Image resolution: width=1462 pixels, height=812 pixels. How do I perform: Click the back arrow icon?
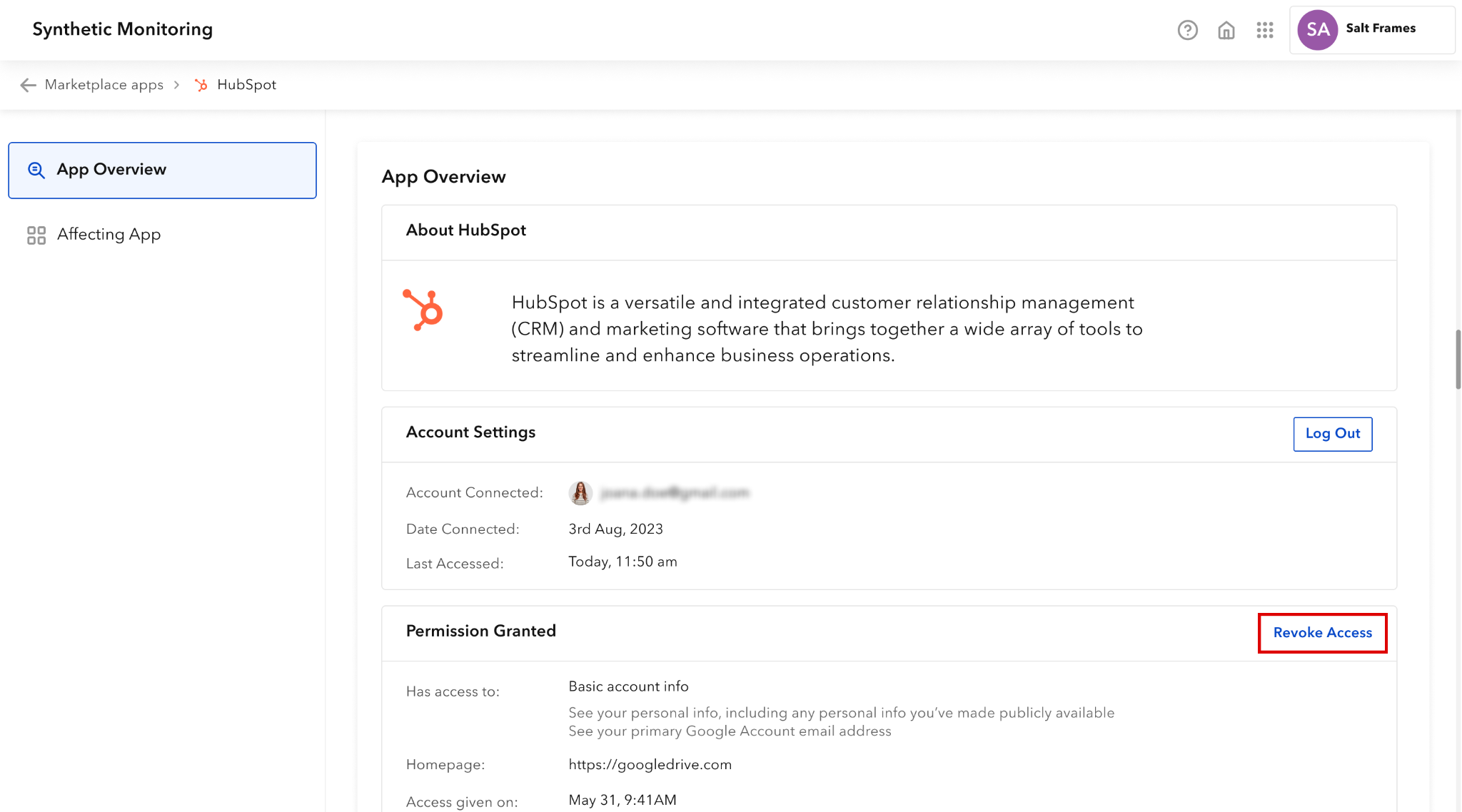(x=28, y=85)
